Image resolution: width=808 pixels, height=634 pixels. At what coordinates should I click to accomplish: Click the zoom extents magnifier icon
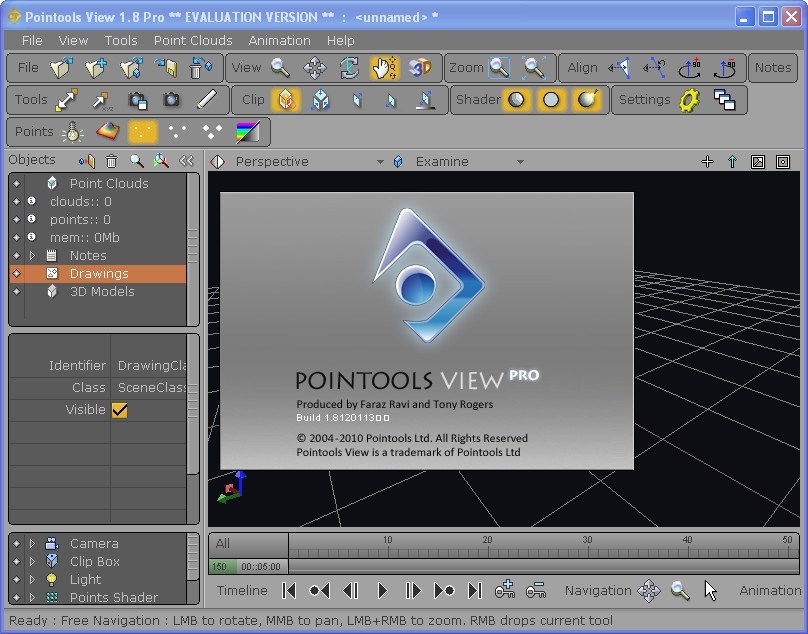[x=534, y=68]
